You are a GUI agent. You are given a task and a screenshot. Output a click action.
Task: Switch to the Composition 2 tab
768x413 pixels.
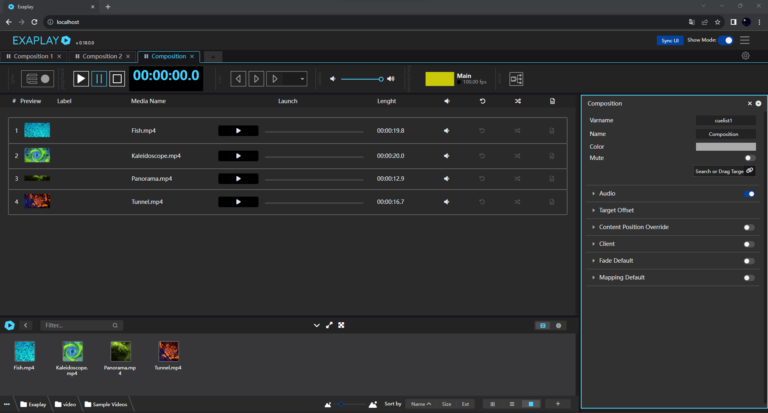pos(100,56)
